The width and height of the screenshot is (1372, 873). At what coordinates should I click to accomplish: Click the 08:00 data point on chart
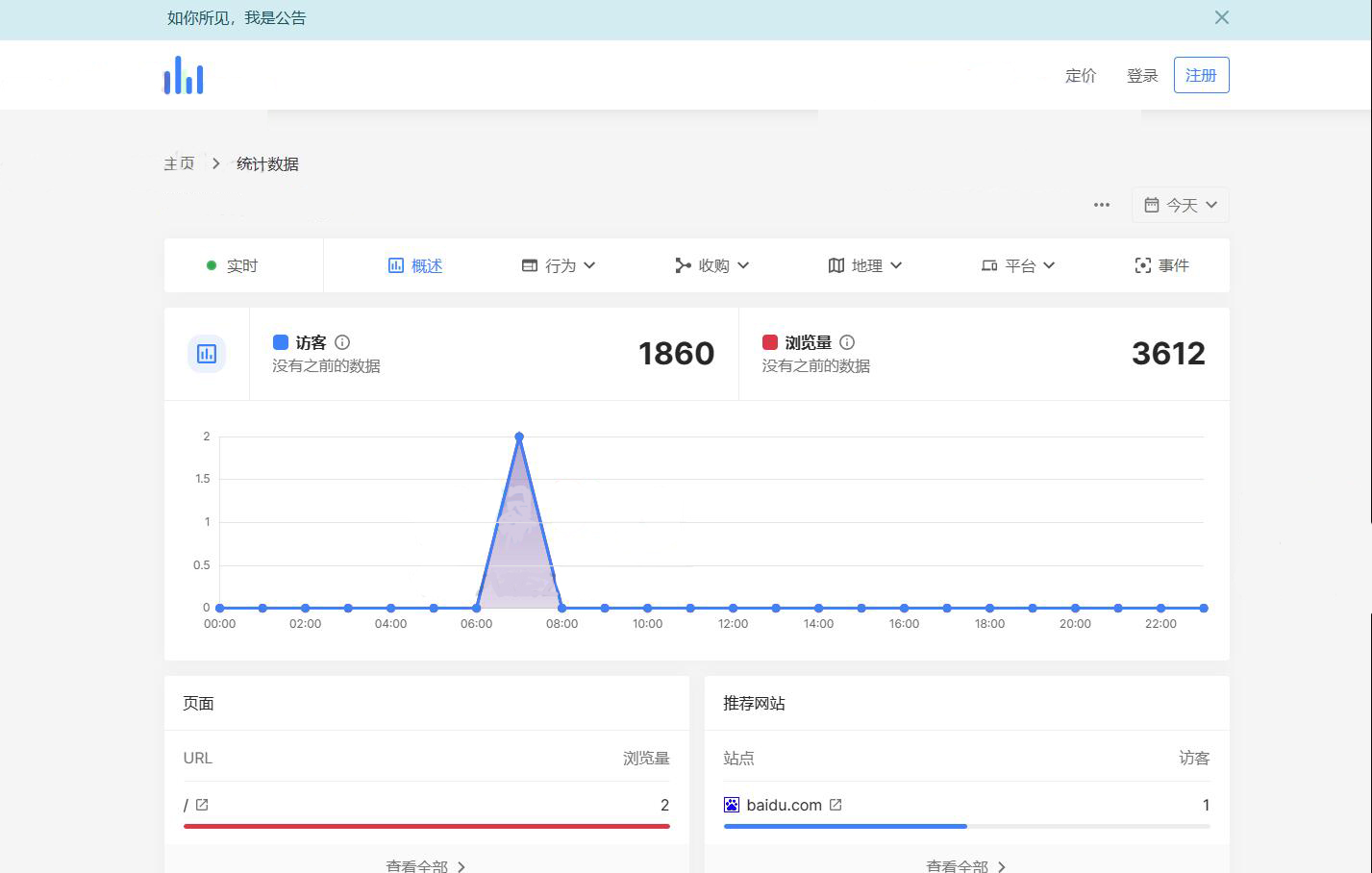point(562,608)
